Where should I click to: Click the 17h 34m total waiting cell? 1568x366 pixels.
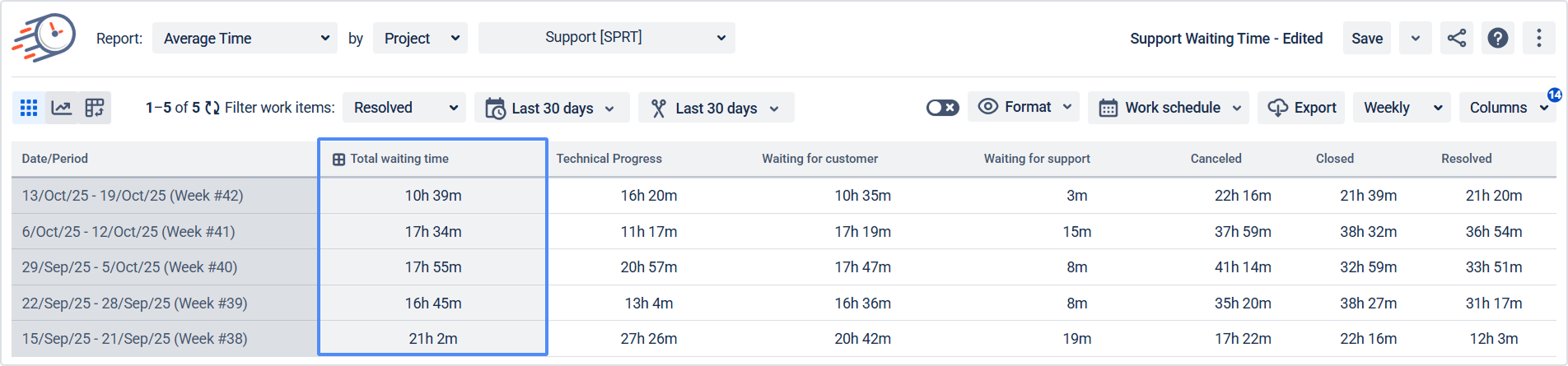tap(433, 232)
